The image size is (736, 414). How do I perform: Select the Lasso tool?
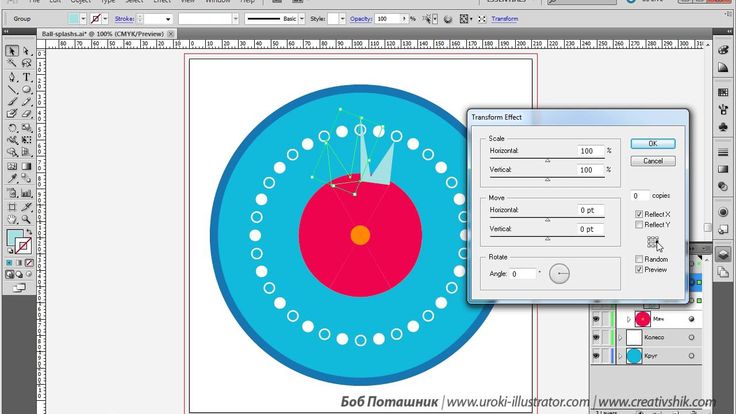point(26,63)
